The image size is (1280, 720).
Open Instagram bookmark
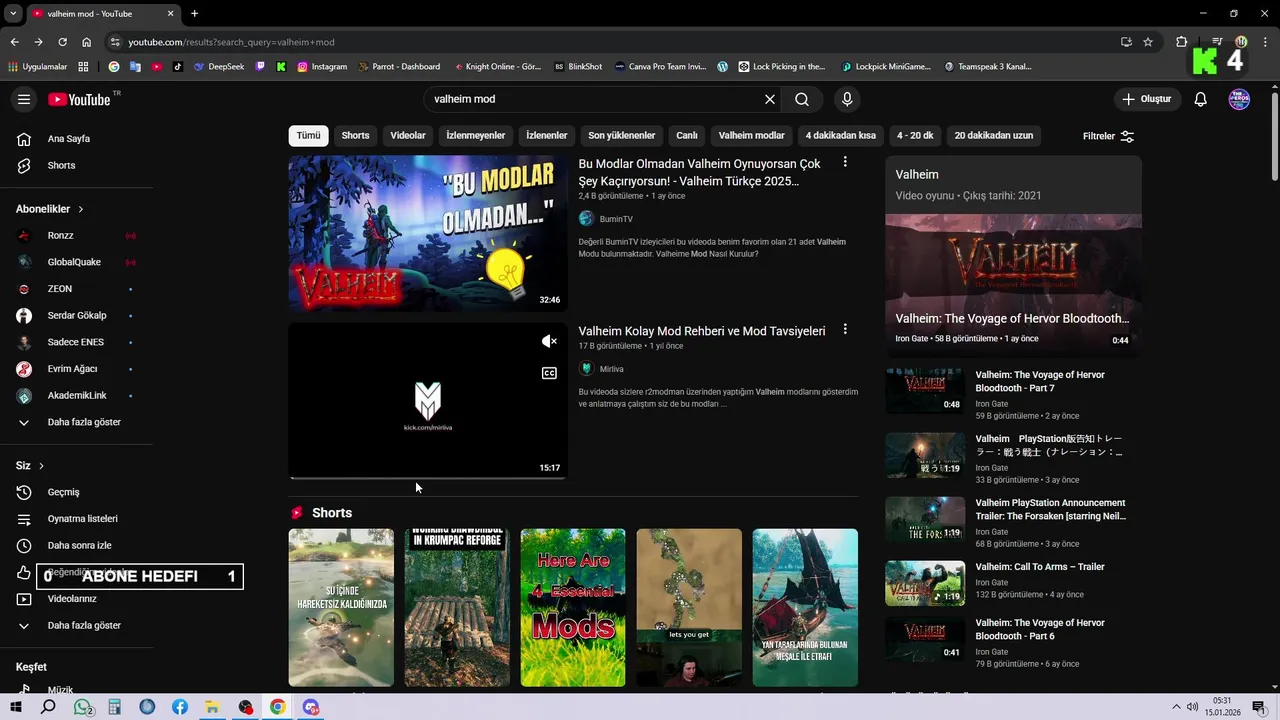(x=322, y=67)
